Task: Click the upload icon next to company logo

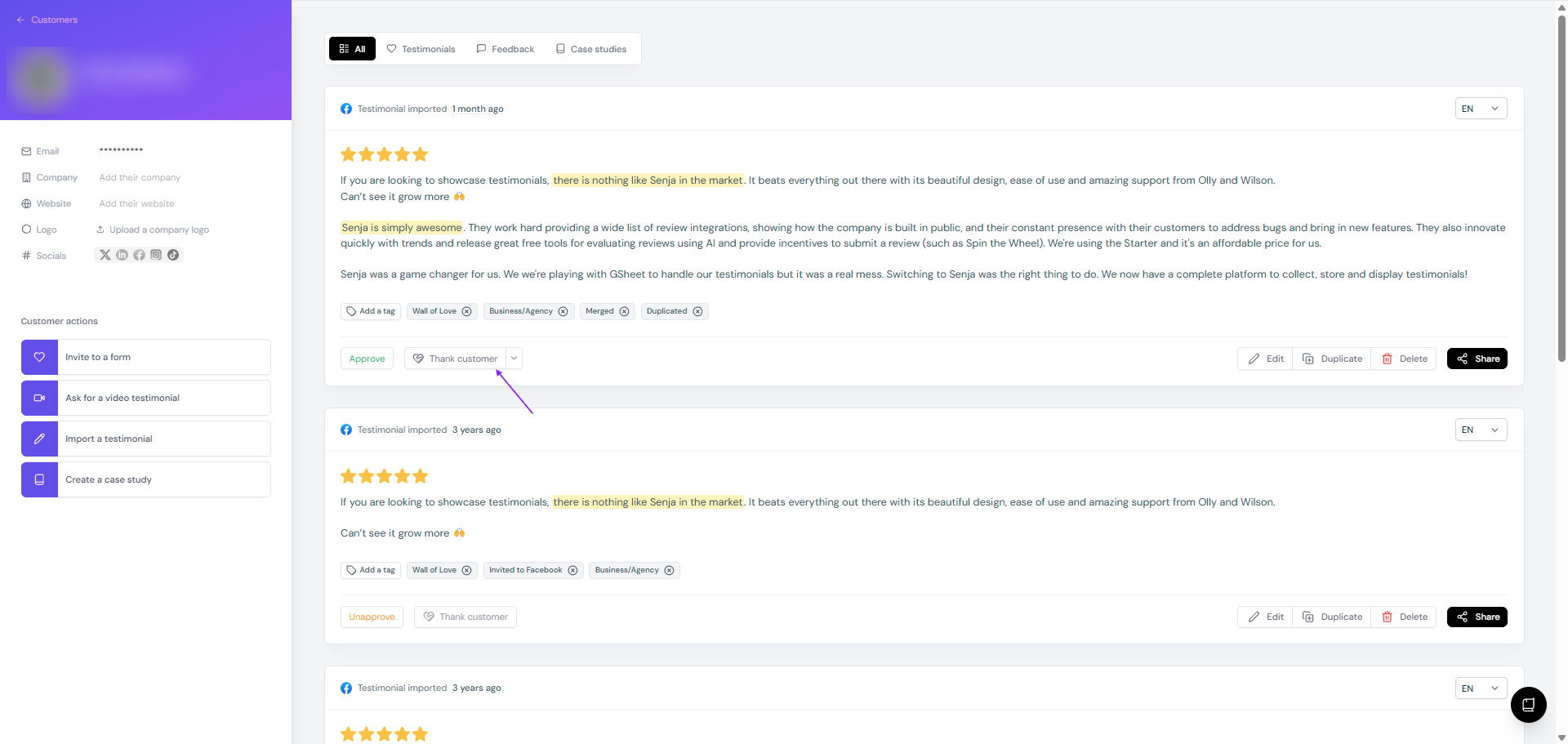Action: 100,229
